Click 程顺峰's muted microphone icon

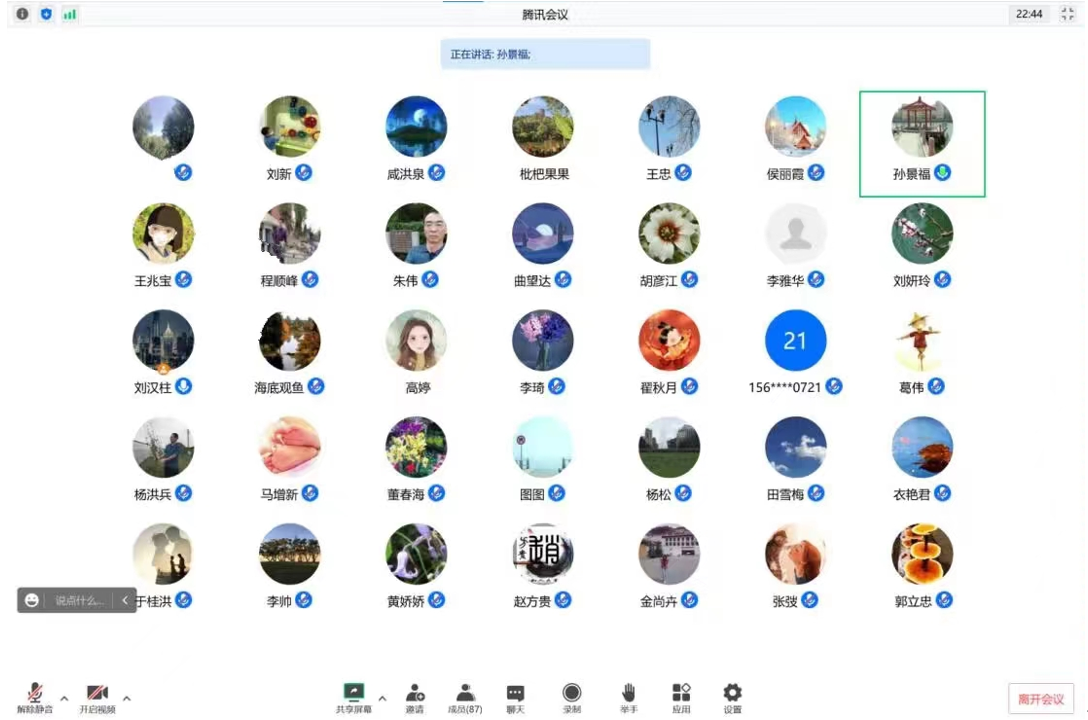coord(310,280)
